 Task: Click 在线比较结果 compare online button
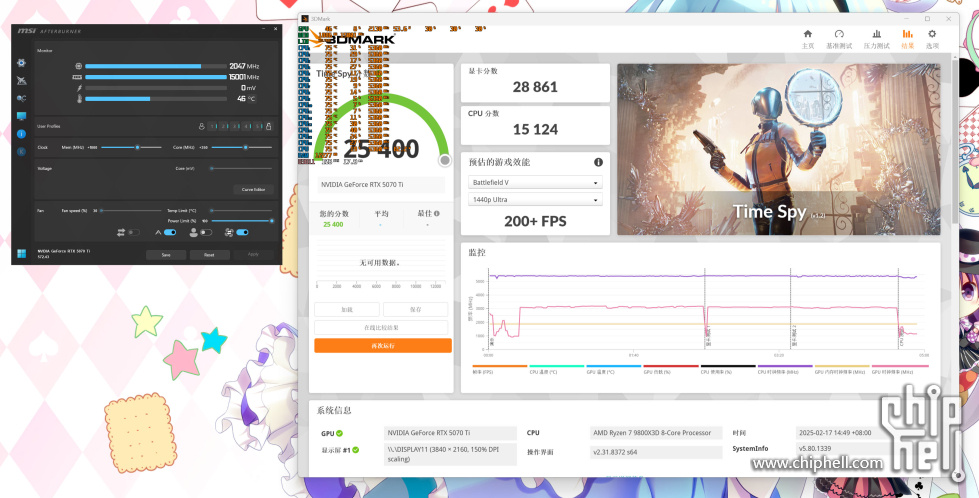(x=381, y=328)
